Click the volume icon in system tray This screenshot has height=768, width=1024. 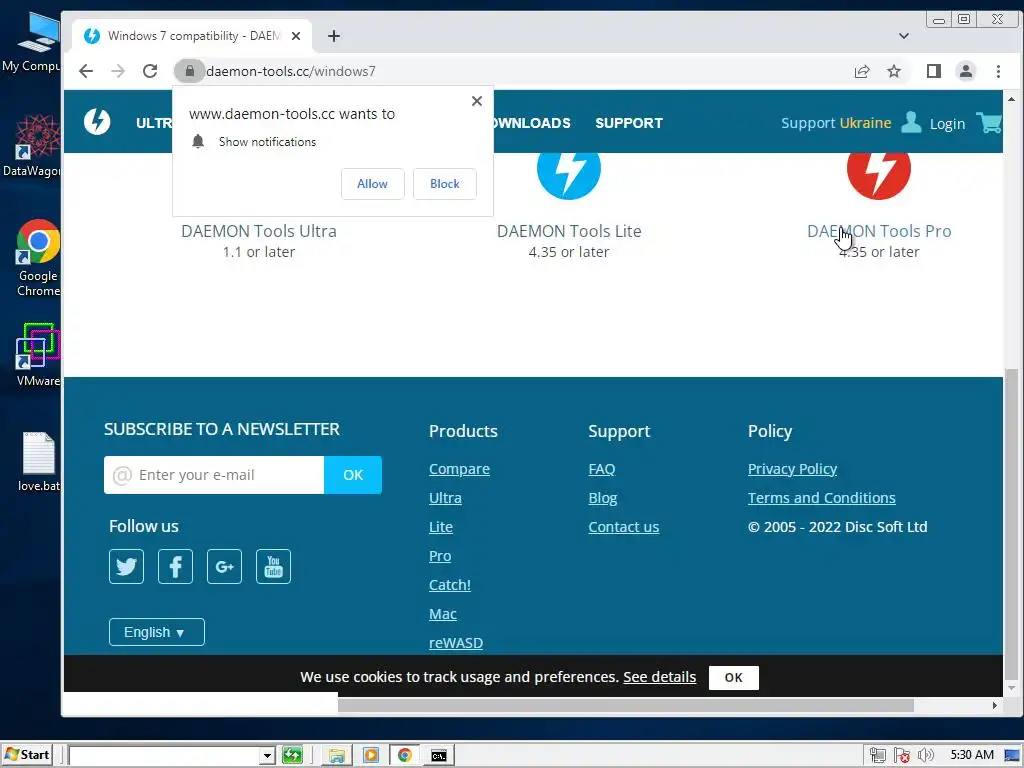pos(925,756)
